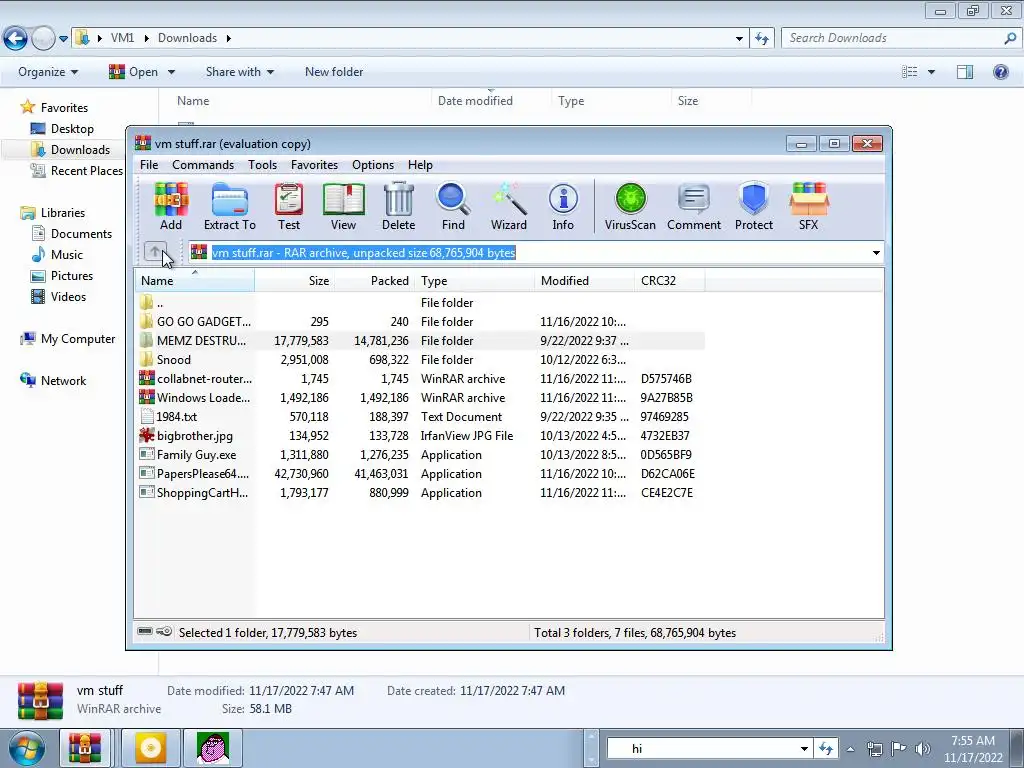1024x768 pixels.
Task: Sort by the CRC32 column header
Action: click(x=669, y=281)
